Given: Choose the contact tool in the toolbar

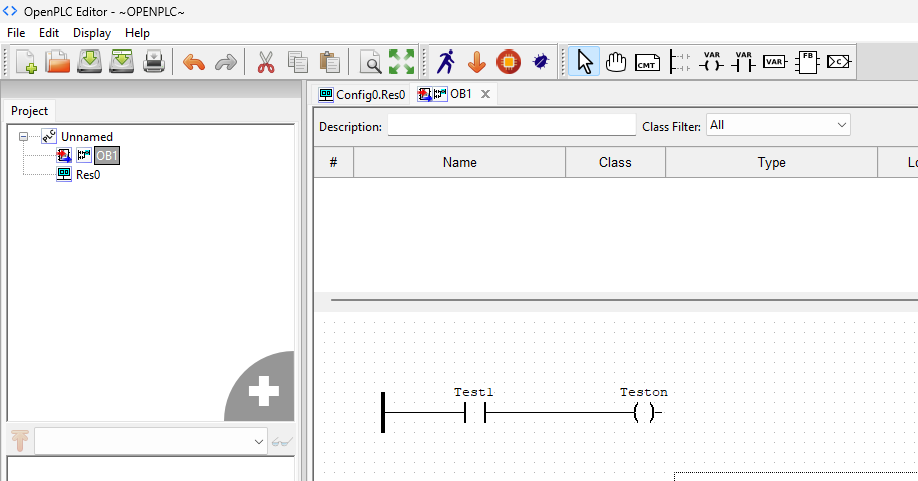Looking at the screenshot, I should point(743,62).
